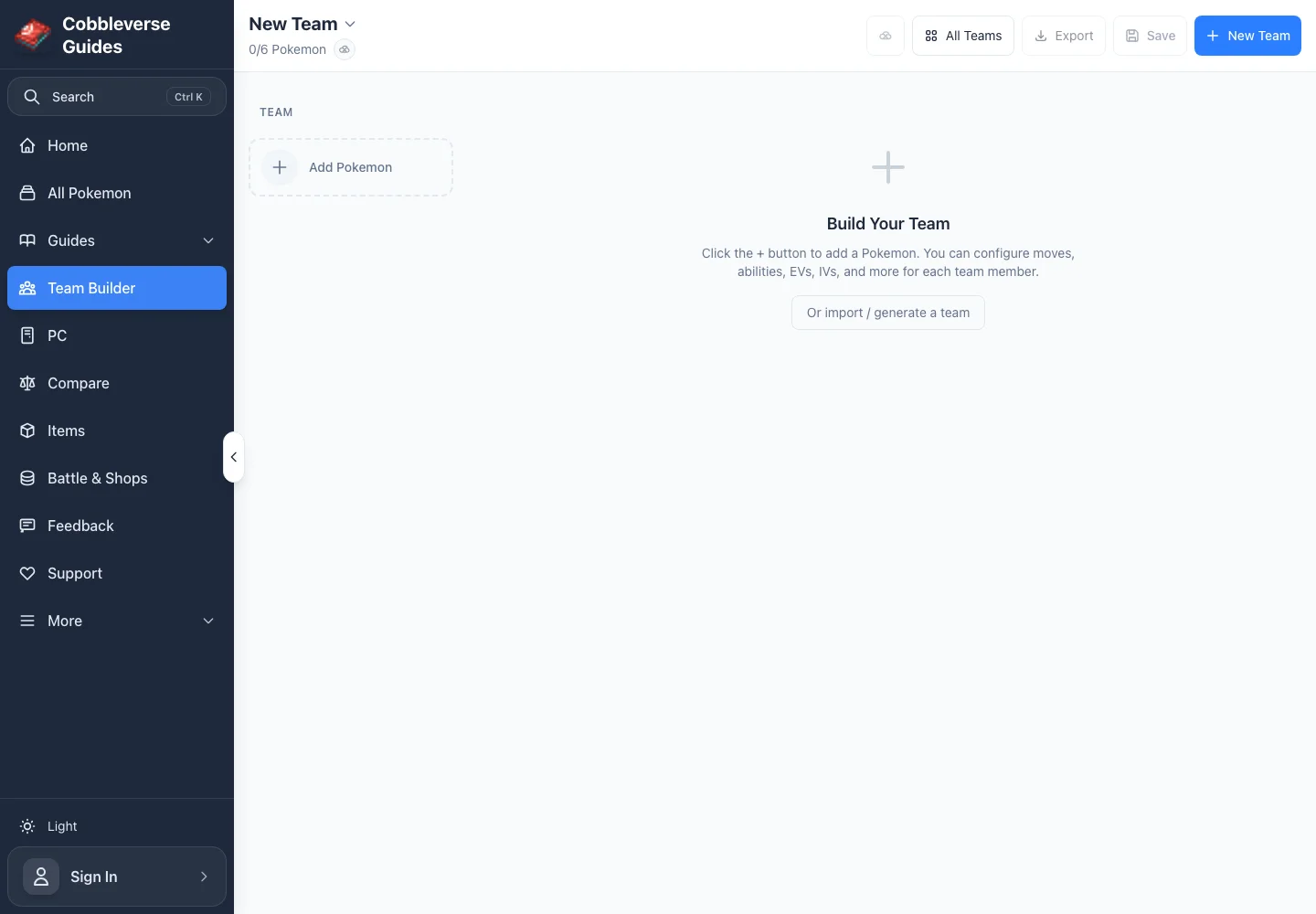Screen dimensions: 1316x914
Task: Expand the More menu chevron
Action: coord(208,621)
